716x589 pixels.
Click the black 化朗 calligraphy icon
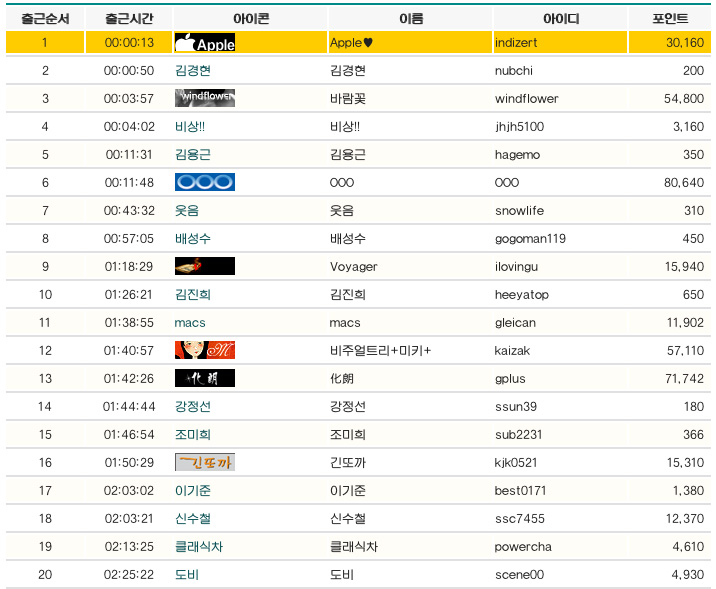coord(205,378)
